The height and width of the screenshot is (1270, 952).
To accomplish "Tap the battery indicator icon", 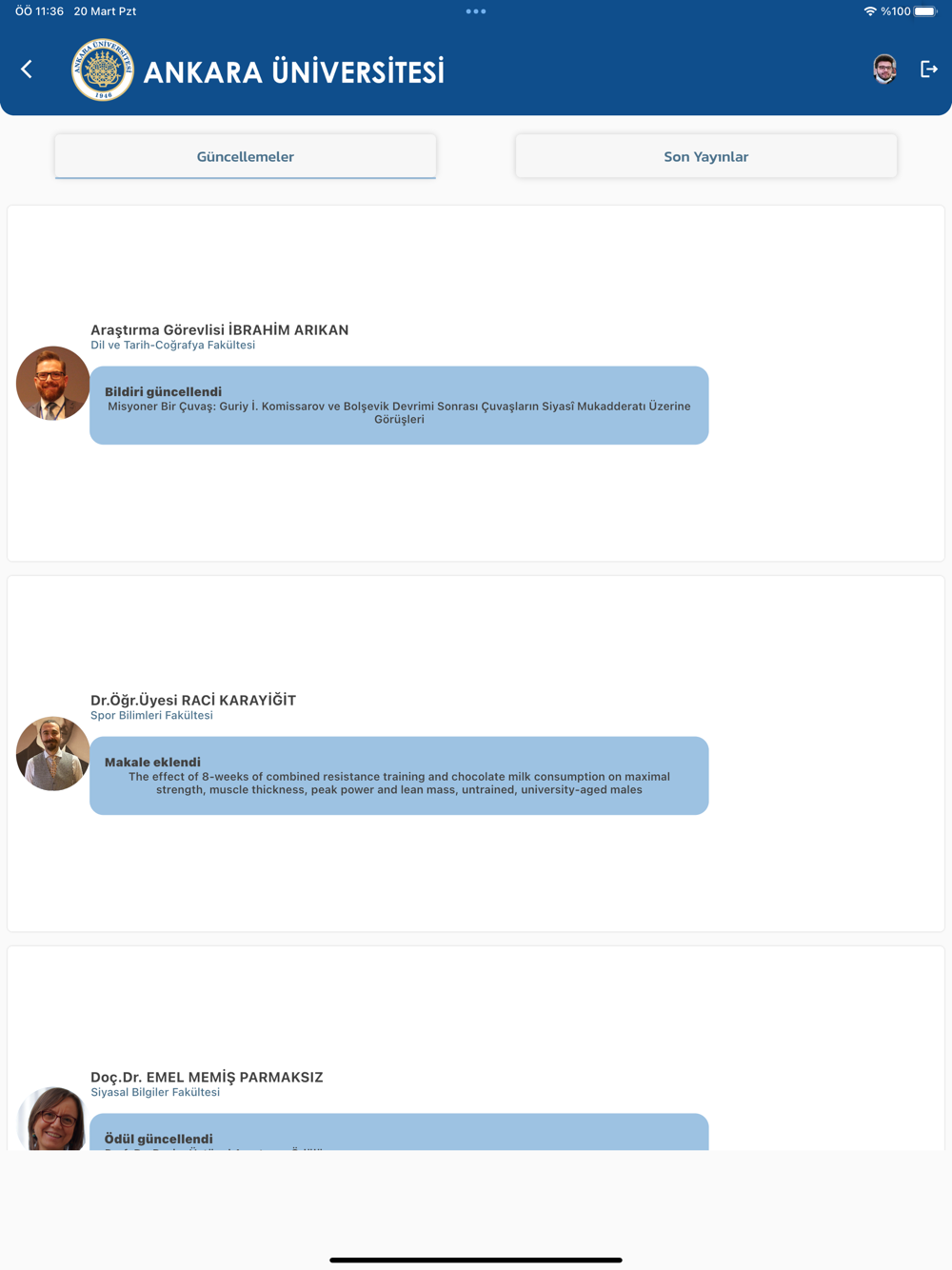I will (925, 11).
